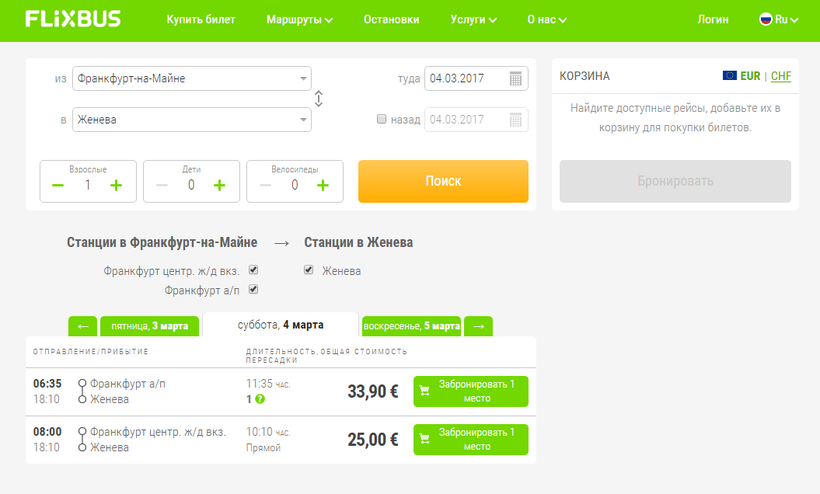
Task: Go to previous dates with left arrow
Action: tap(82, 326)
